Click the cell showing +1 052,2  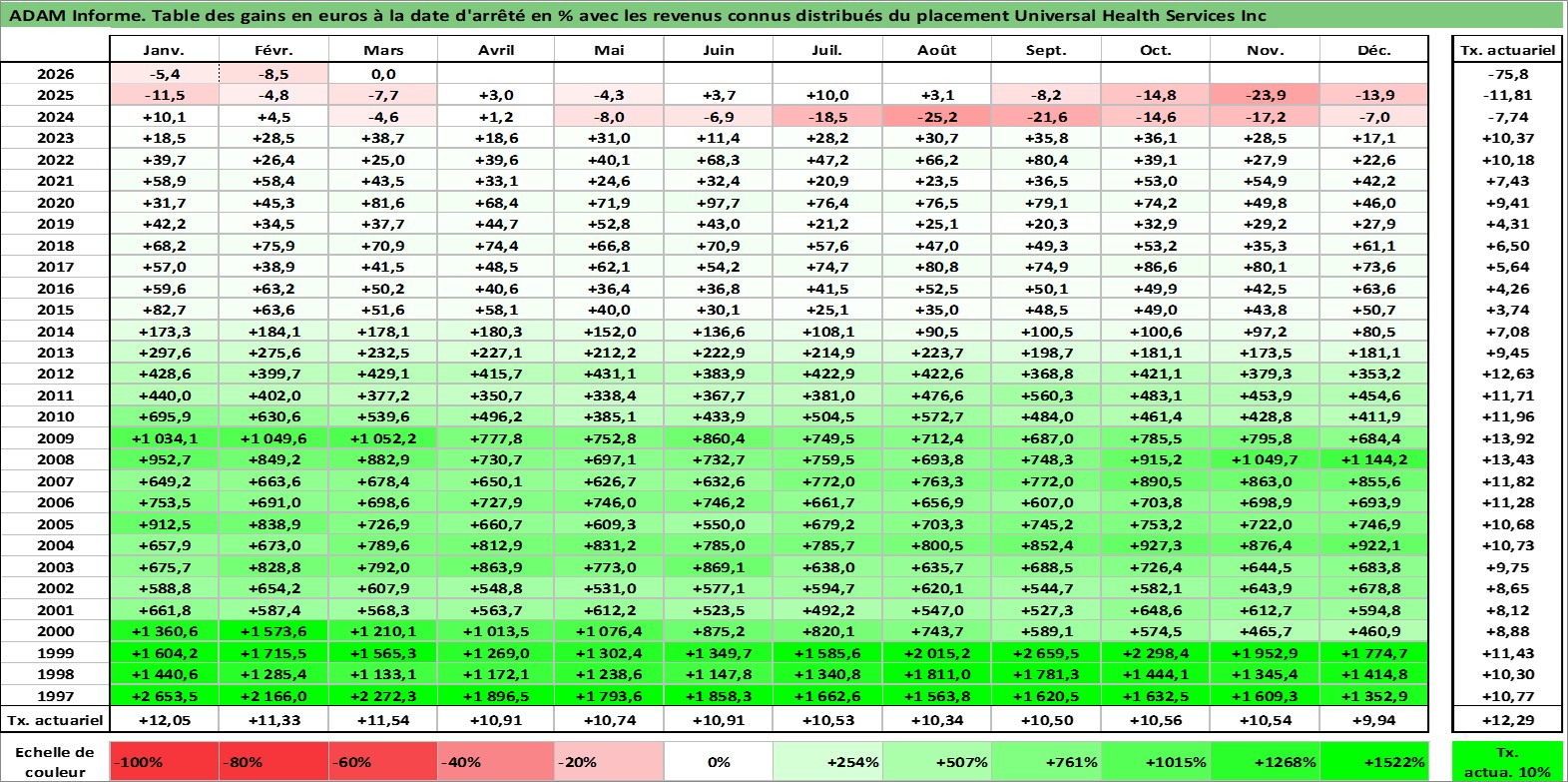[383, 438]
